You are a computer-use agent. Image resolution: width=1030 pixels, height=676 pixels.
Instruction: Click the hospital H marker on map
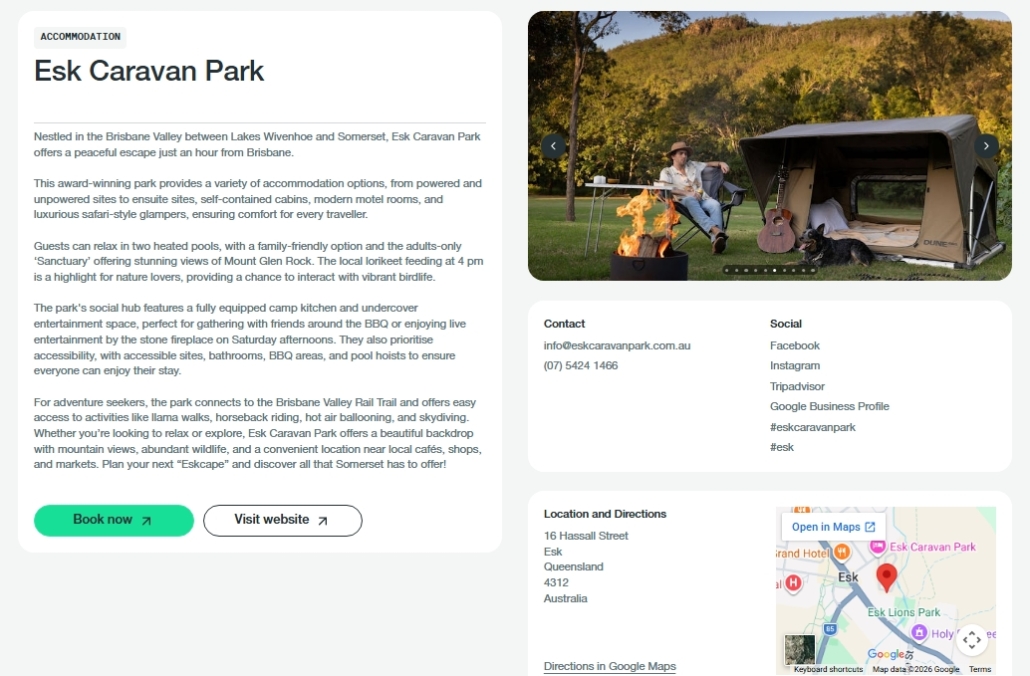794,582
